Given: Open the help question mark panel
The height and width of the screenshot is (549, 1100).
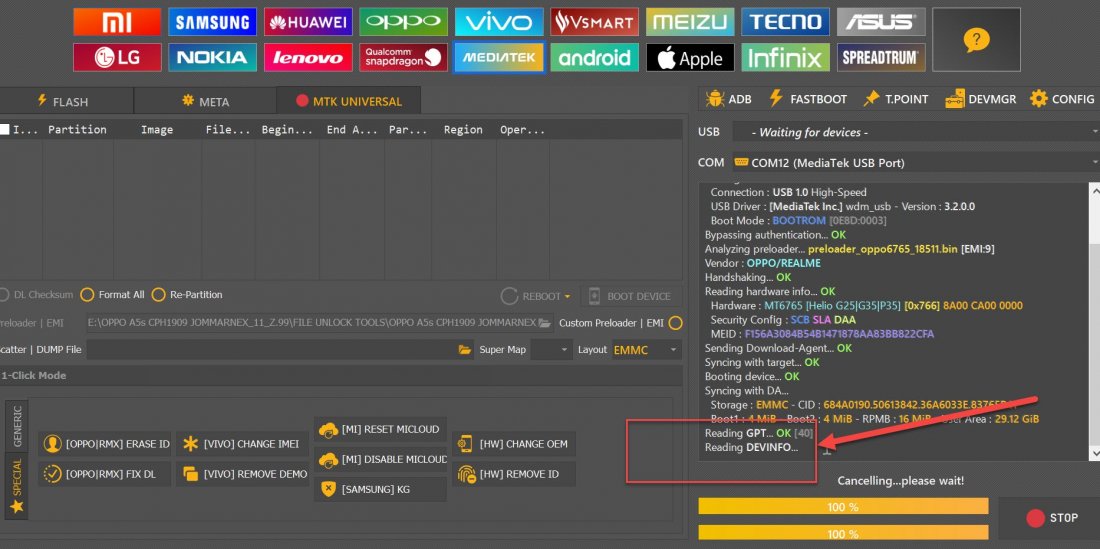Looking at the screenshot, I should pyautogui.click(x=976, y=39).
